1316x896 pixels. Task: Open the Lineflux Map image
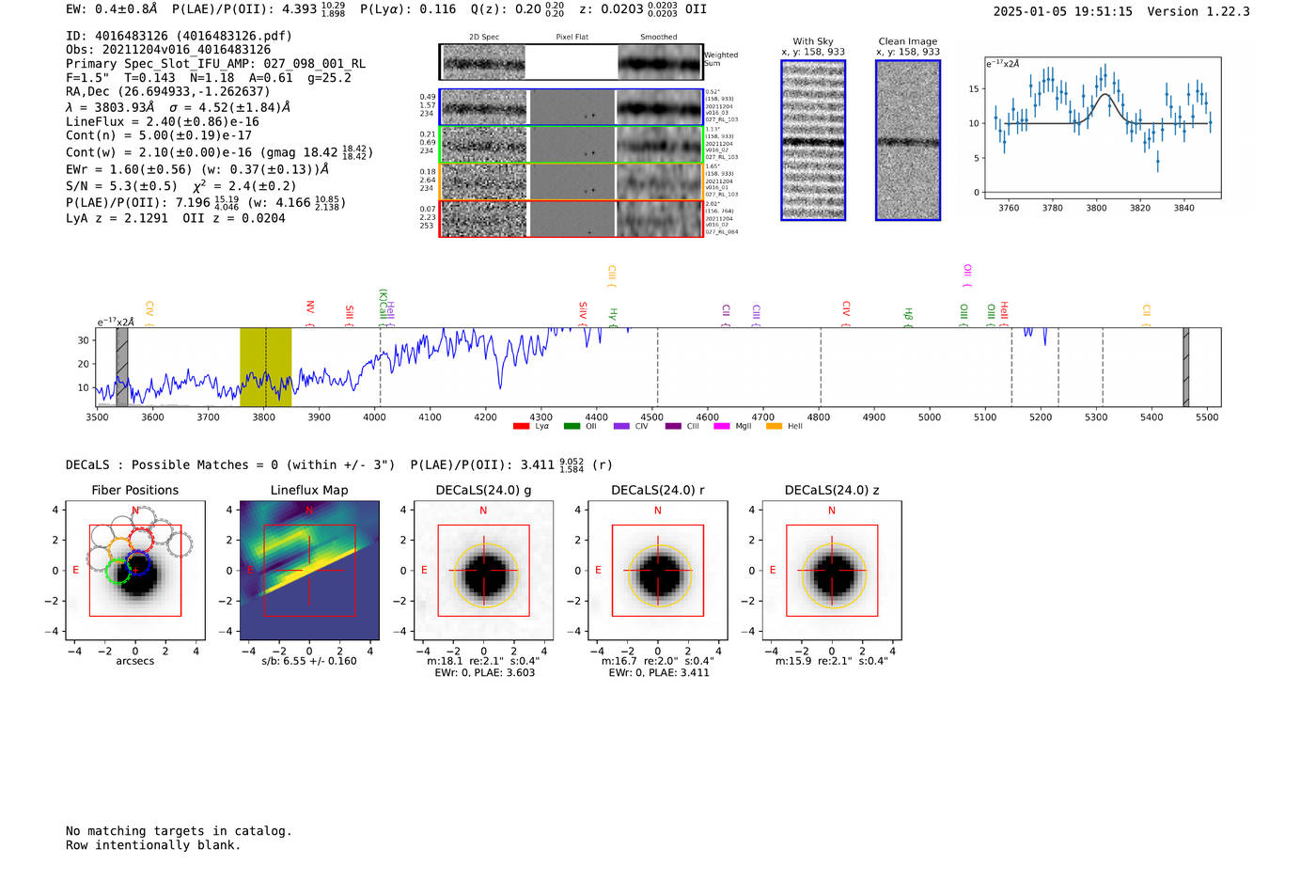point(309,572)
